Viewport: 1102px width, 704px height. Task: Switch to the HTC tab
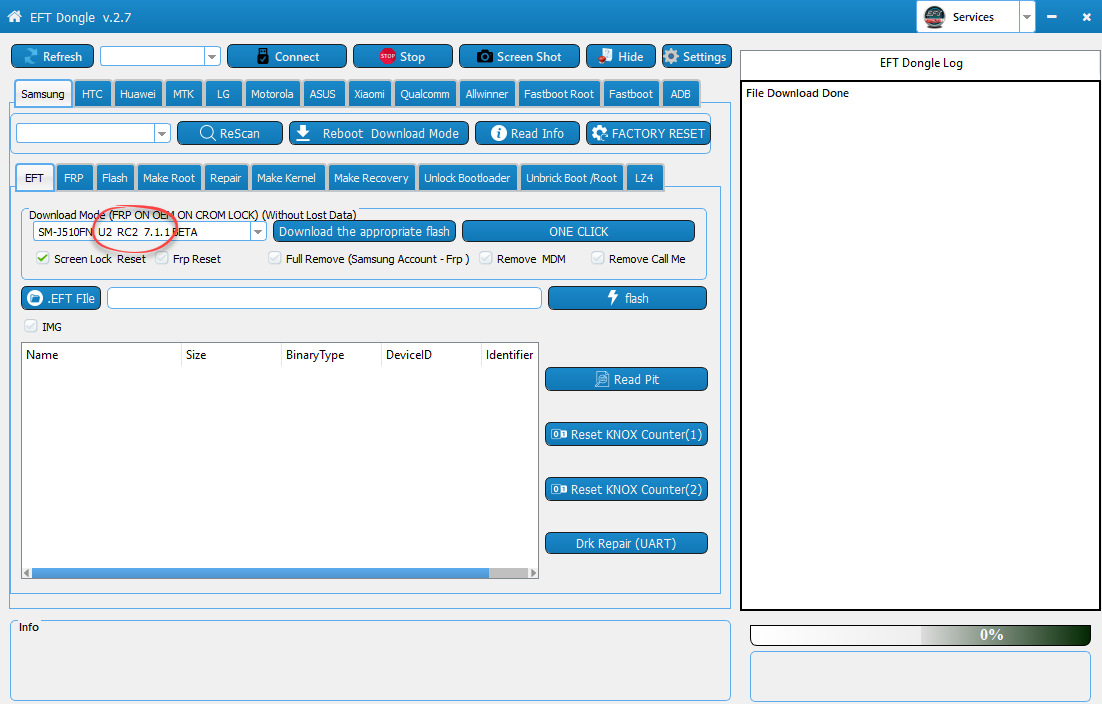pyautogui.click(x=92, y=93)
